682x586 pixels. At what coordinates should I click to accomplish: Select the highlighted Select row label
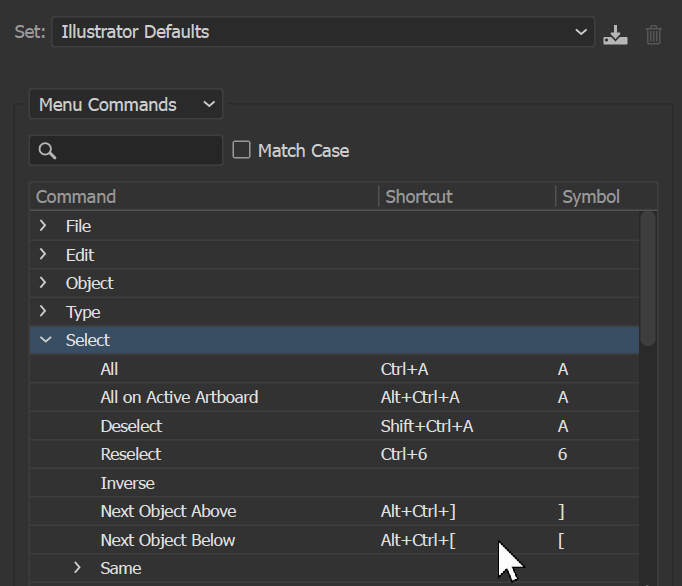tap(87, 340)
